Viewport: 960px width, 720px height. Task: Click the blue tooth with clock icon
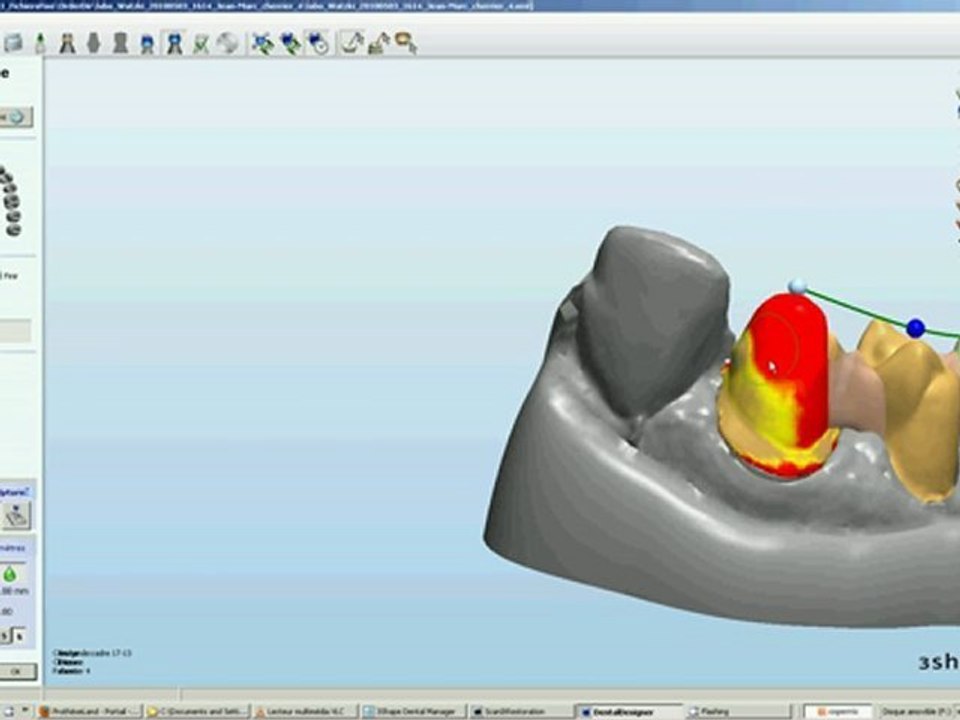tap(318, 43)
